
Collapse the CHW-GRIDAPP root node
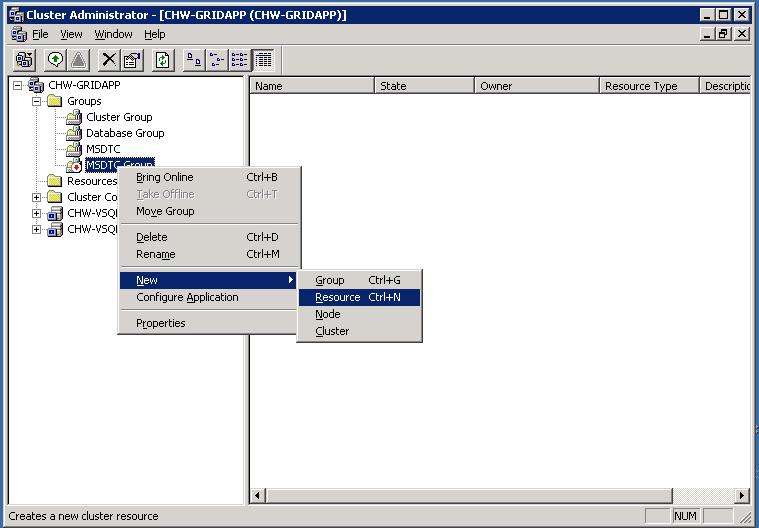17,86
